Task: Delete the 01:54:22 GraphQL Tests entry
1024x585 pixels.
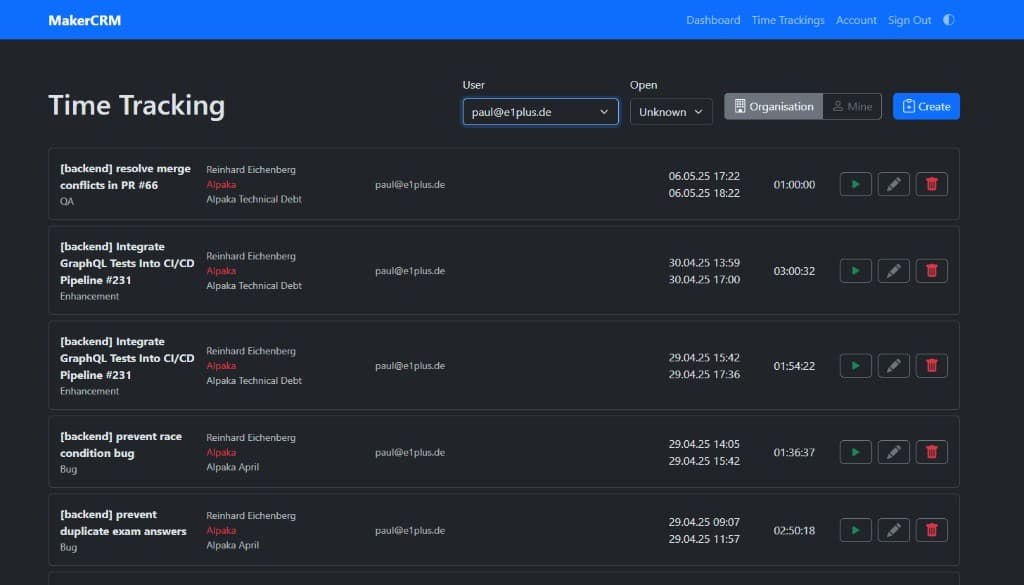Action: click(x=931, y=366)
